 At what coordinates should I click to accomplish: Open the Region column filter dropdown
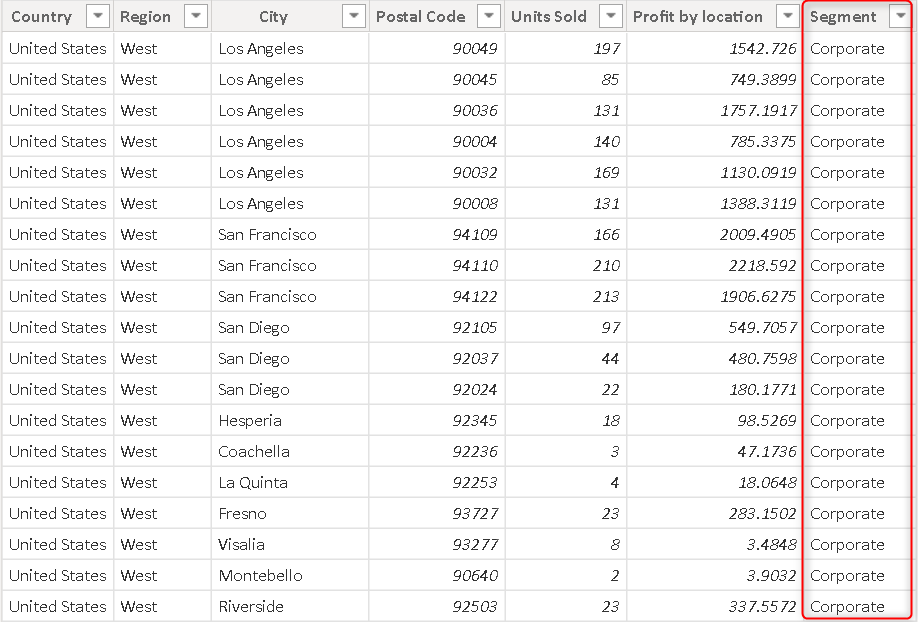coord(196,16)
